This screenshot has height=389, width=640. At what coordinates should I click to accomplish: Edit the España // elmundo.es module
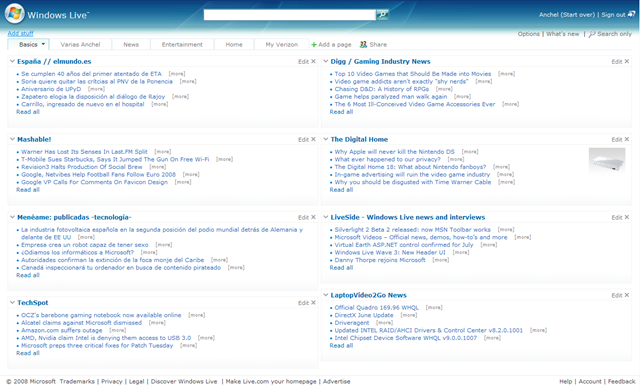pyautogui.click(x=303, y=62)
